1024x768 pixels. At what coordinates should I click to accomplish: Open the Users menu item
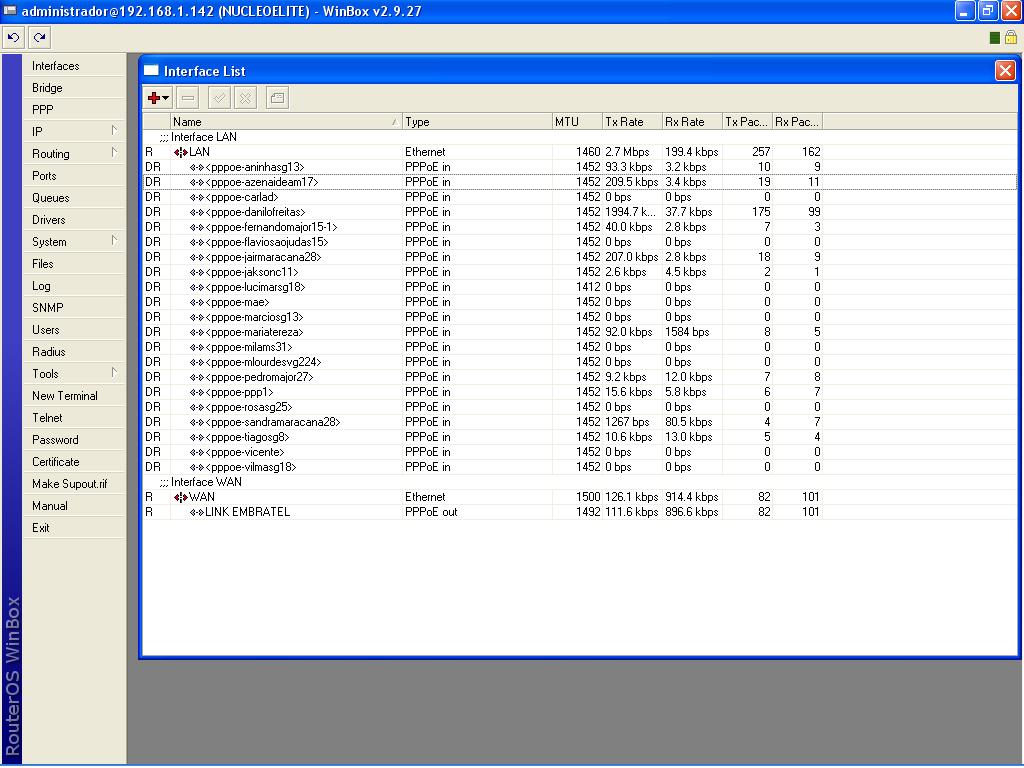[74, 330]
